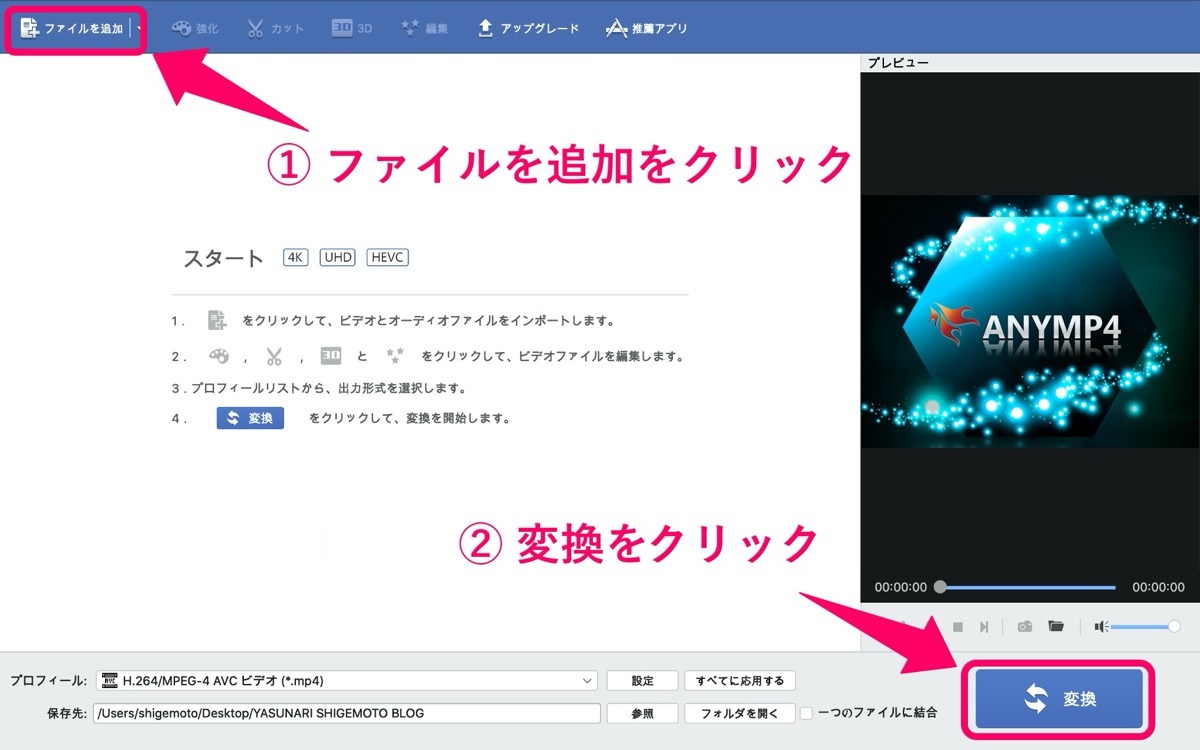Select the 強化 (Enhance) palette tool
The image size is (1200, 750).
pos(194,28)
